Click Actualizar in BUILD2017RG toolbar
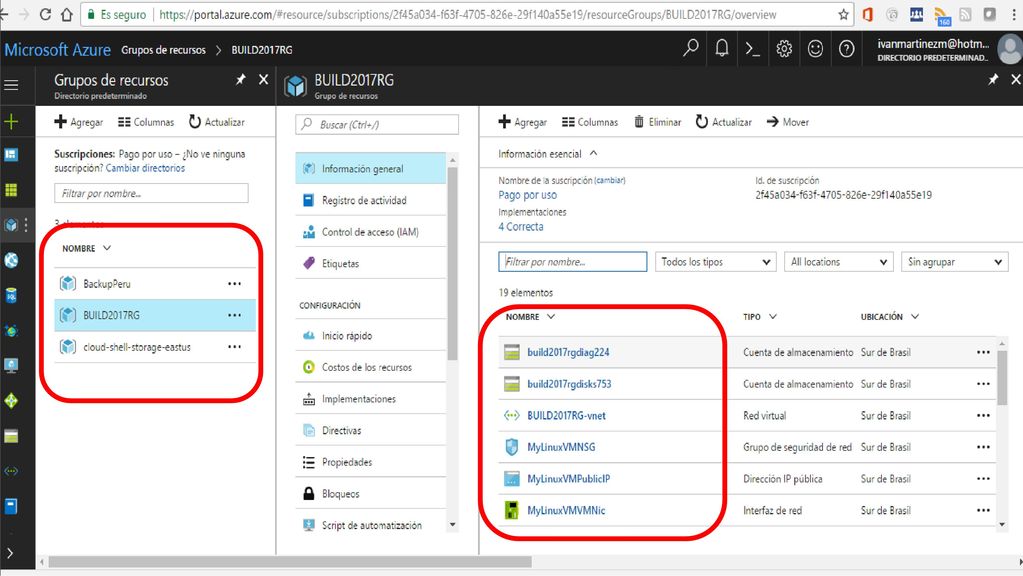Image resolution: width=1023 pixels, height=576 pixels. coord(724,122)
